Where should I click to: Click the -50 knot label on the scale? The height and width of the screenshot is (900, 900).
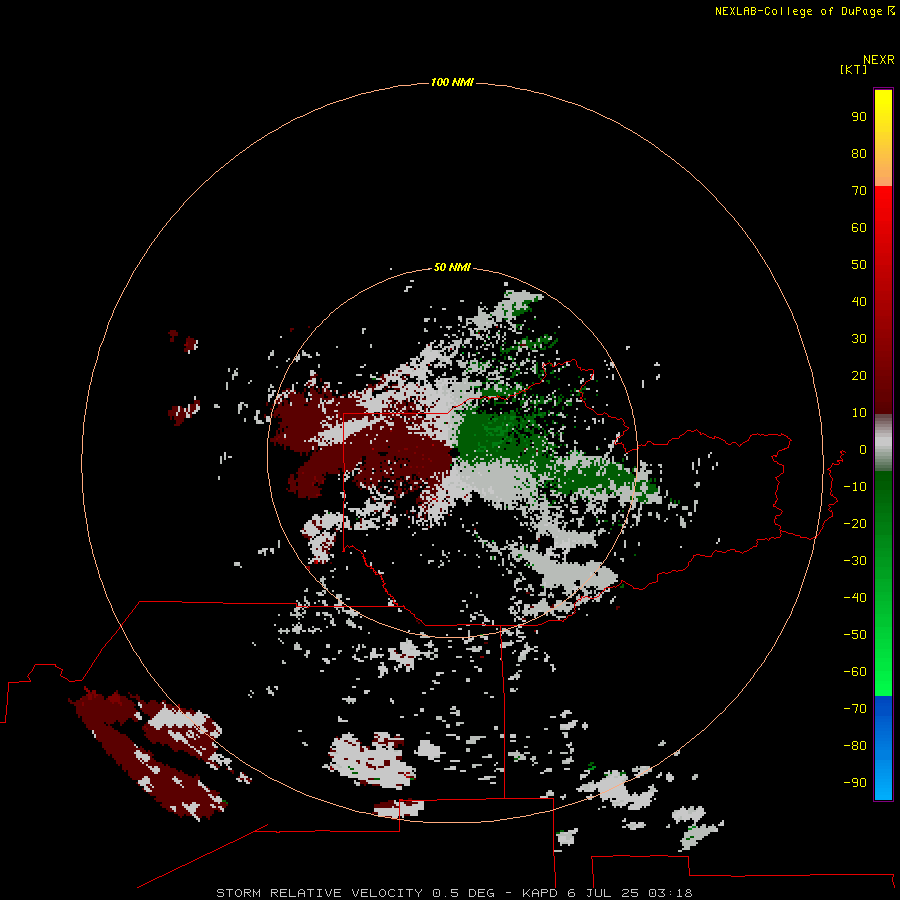(855, 634)
